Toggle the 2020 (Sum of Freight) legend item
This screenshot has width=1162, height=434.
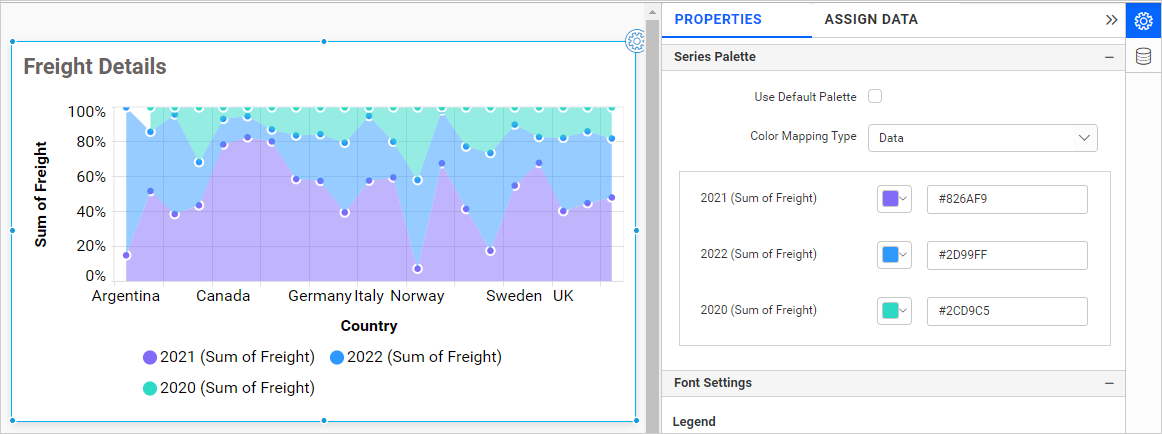[x=229, y=388]
